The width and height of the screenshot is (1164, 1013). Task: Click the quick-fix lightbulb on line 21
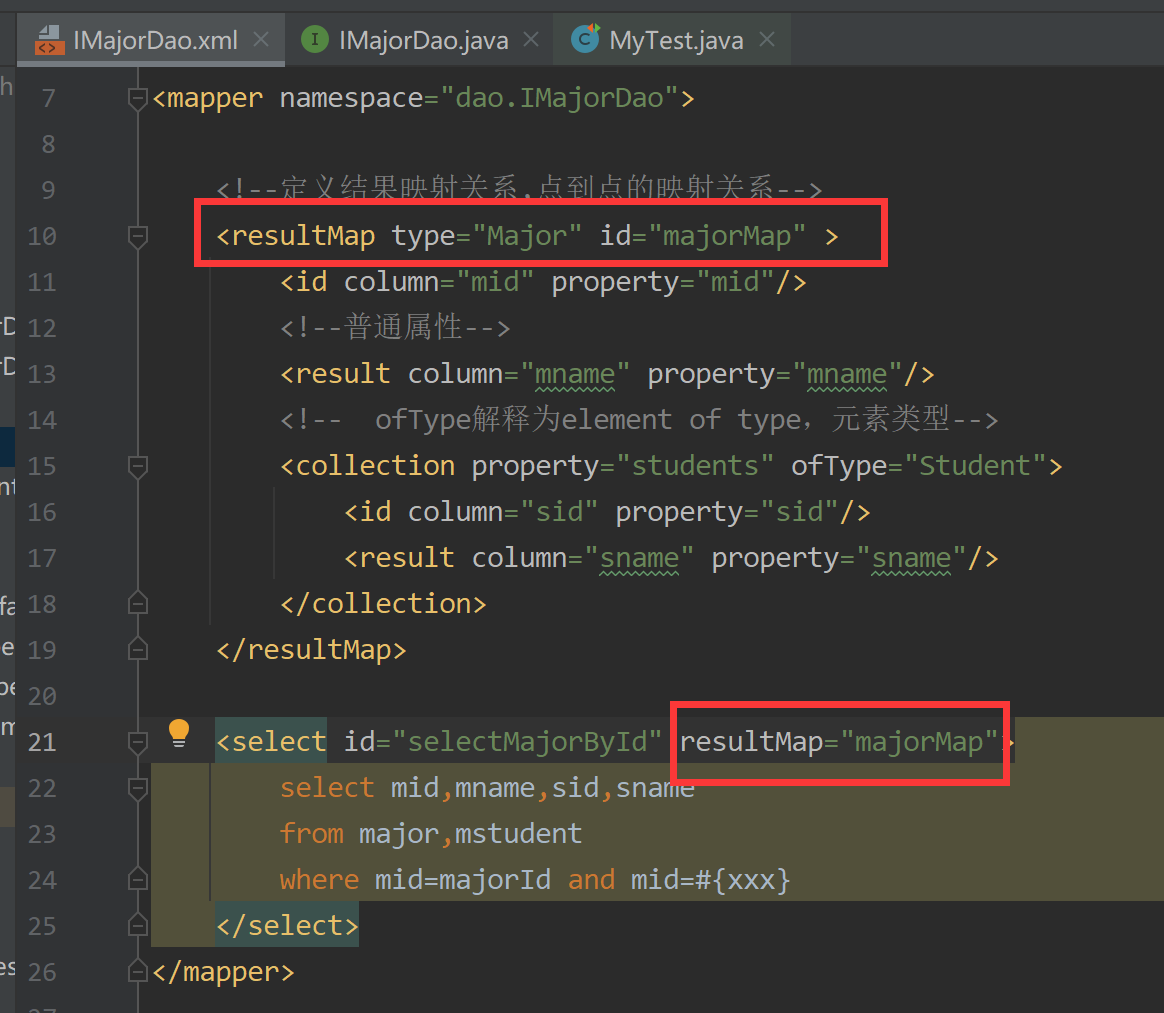click(x=178, y=732)
